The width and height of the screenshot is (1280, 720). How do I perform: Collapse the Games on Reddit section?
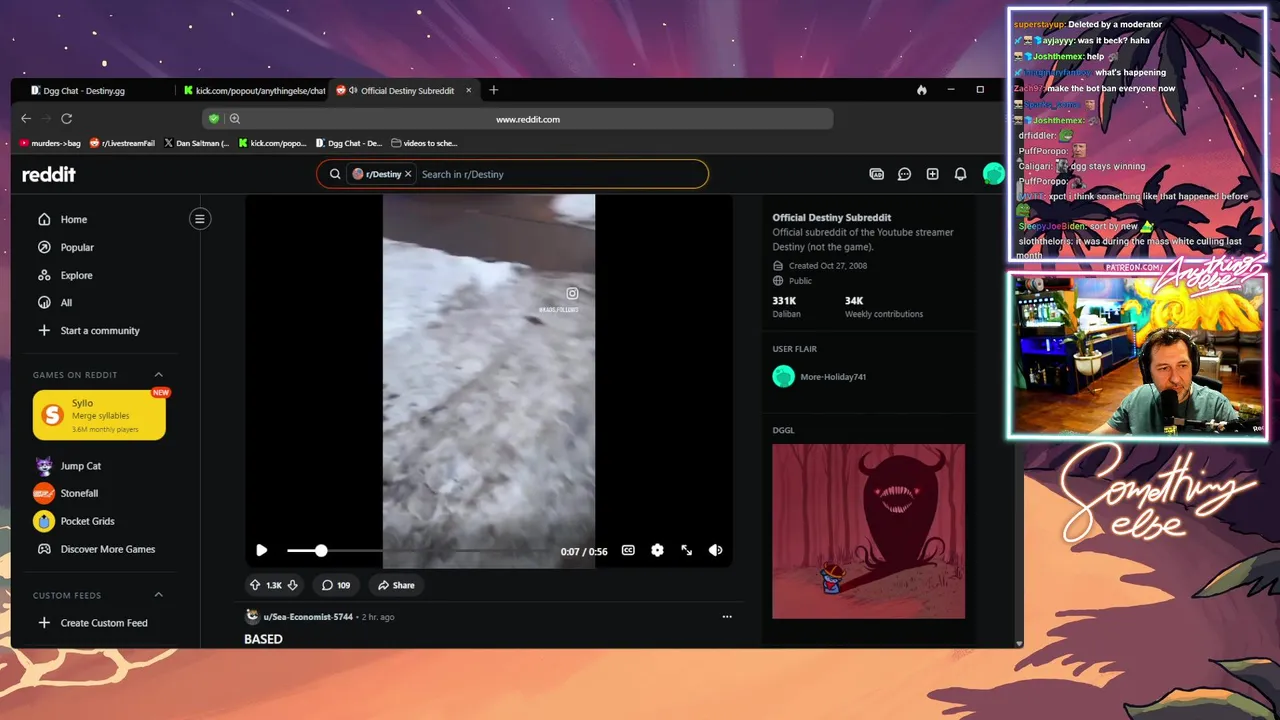click(158, 375)
